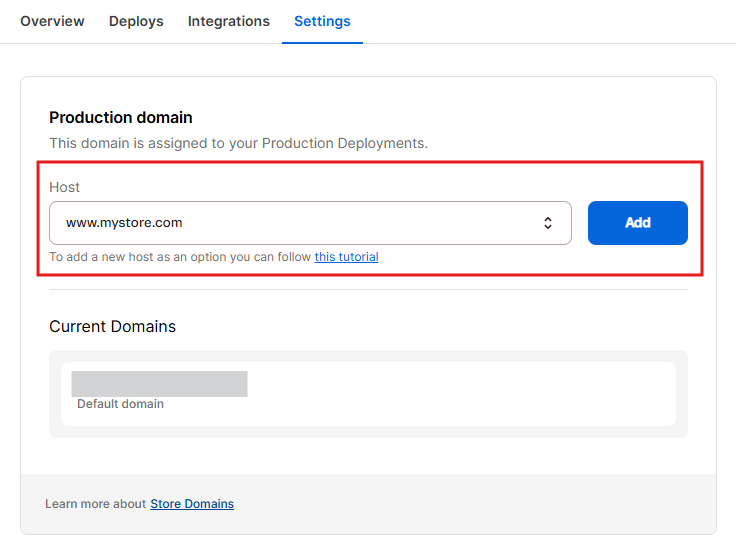This screenshot has height=553, width=736.
Task: Follow the Store Domains link
Action: (x=192, y=504)
